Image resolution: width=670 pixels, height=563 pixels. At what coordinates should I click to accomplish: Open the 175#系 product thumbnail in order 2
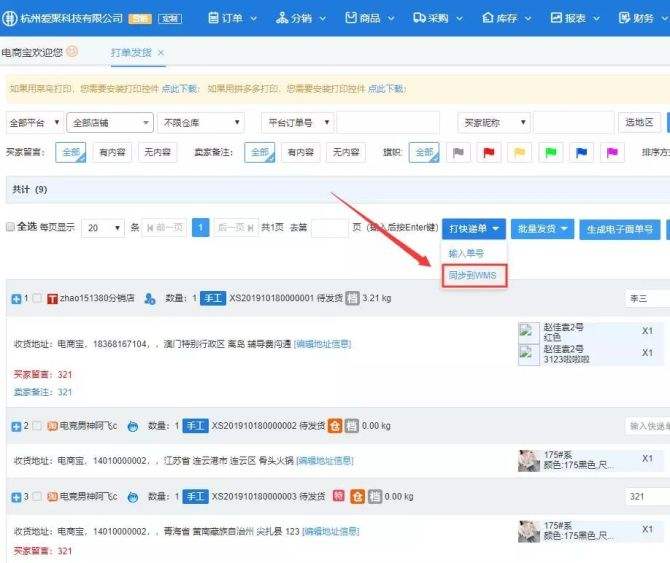click(x=529, y=460)
